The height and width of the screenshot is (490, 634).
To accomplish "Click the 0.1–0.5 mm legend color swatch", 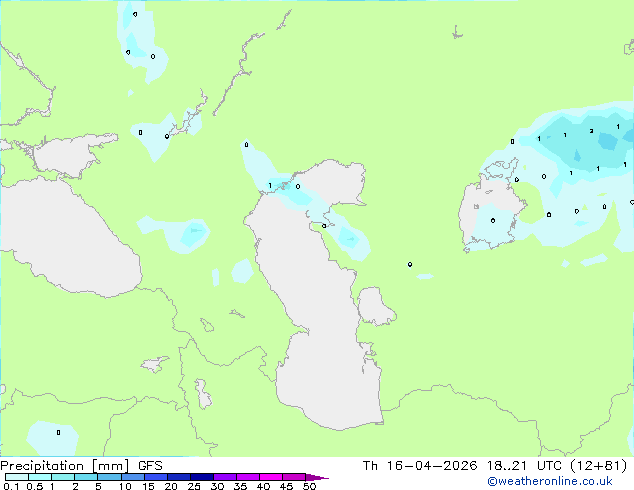I will click(17, 477).
